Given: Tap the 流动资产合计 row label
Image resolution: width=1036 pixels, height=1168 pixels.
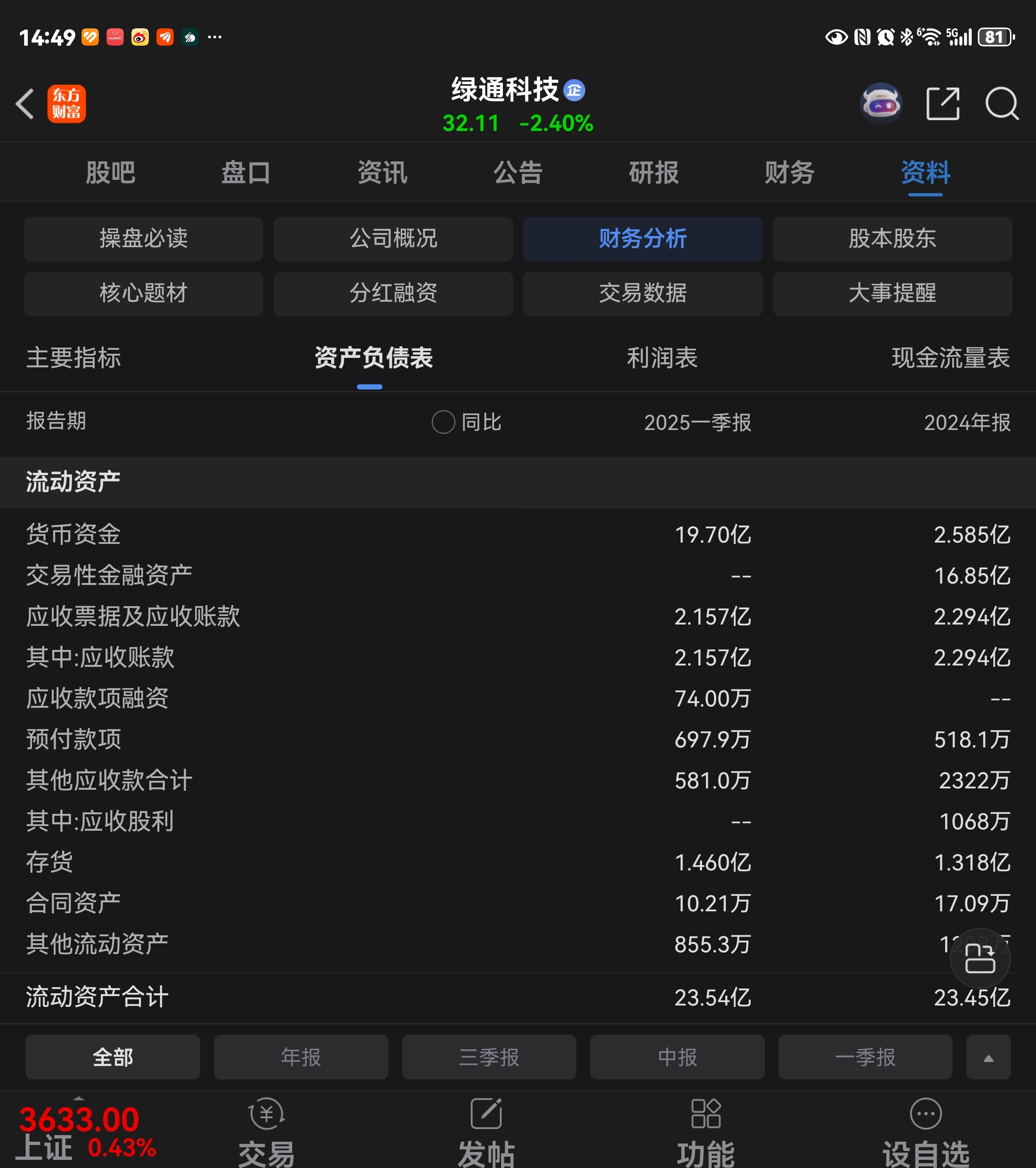Looking at the screenshot, I should click(x=97, y=998).
